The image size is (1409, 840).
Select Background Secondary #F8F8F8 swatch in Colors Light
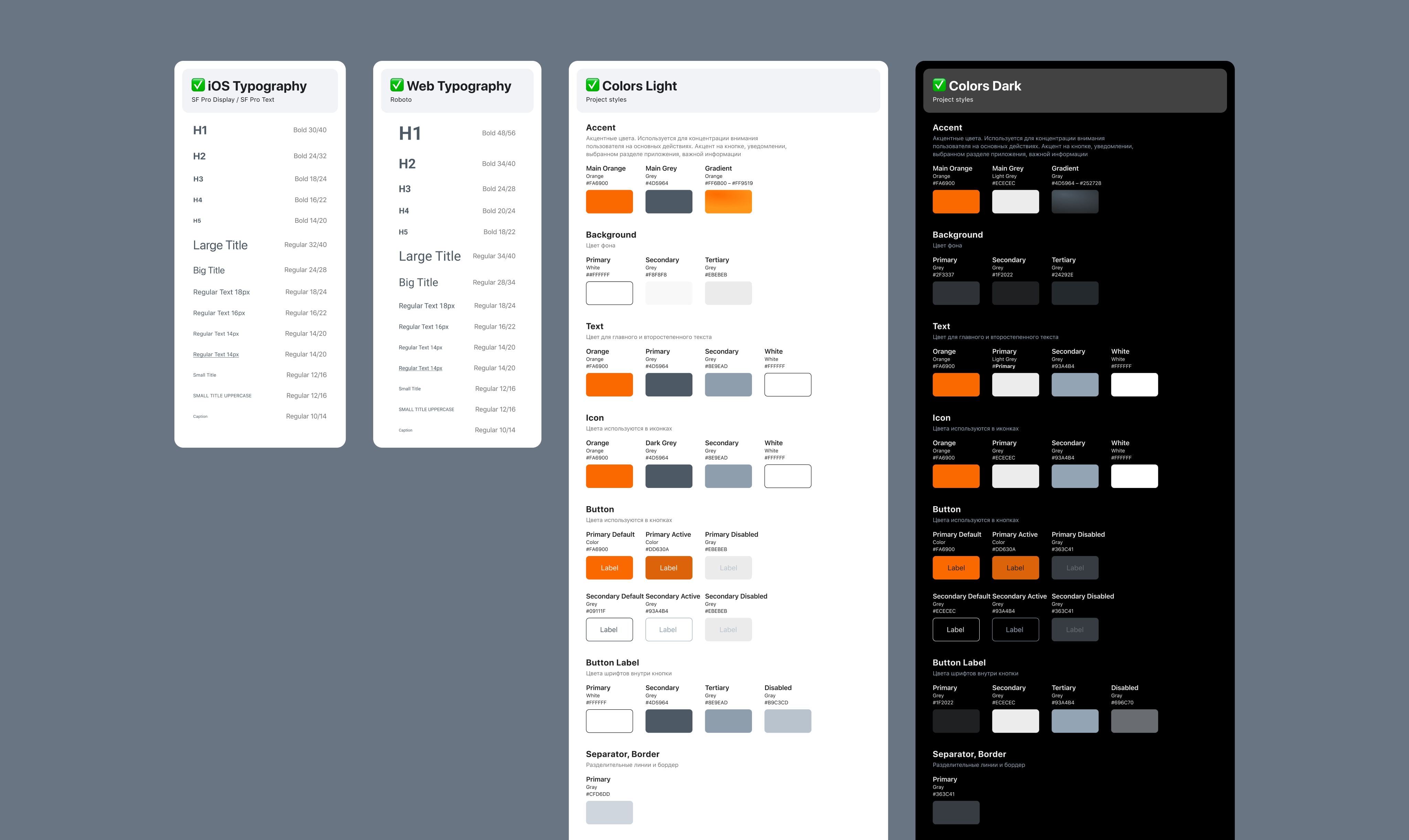[669, 293]
